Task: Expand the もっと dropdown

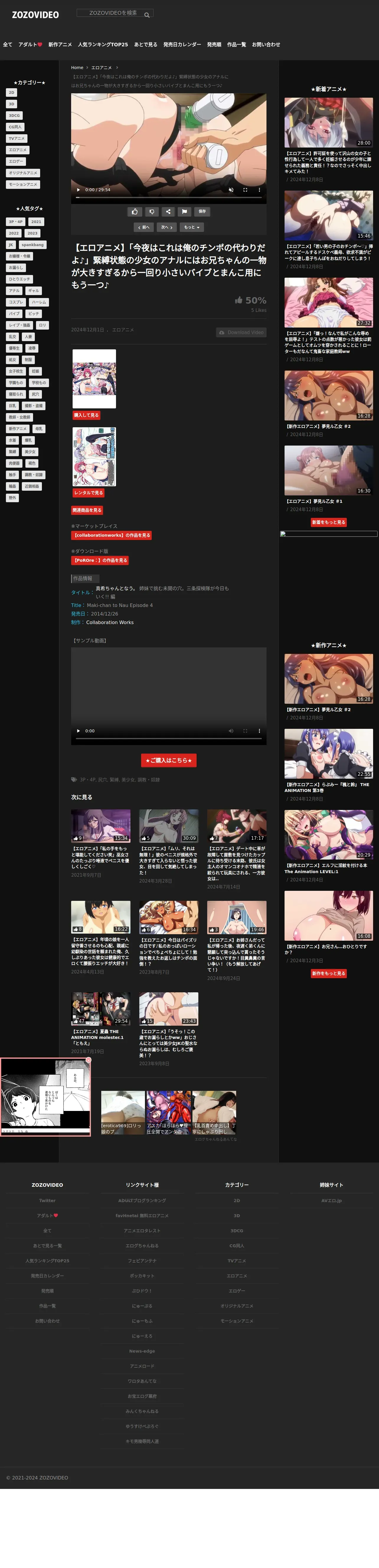Action: point(192,227)
